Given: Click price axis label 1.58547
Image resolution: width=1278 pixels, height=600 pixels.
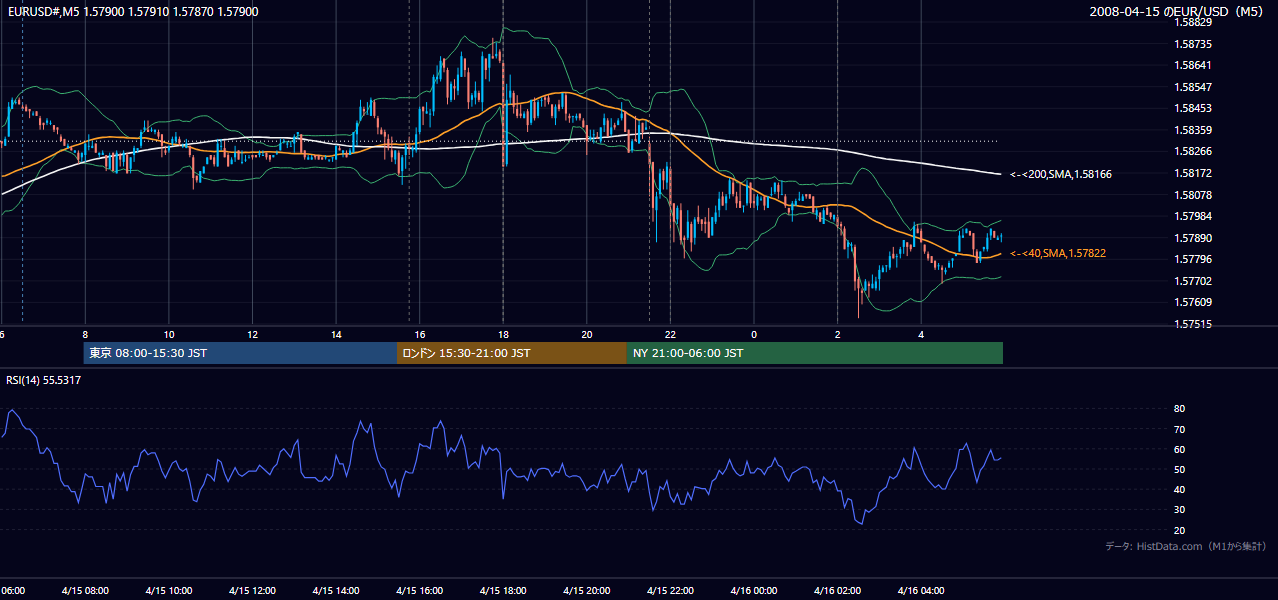Looking at the screenshot, I should pyautogui.click(x=1195, y=87).
